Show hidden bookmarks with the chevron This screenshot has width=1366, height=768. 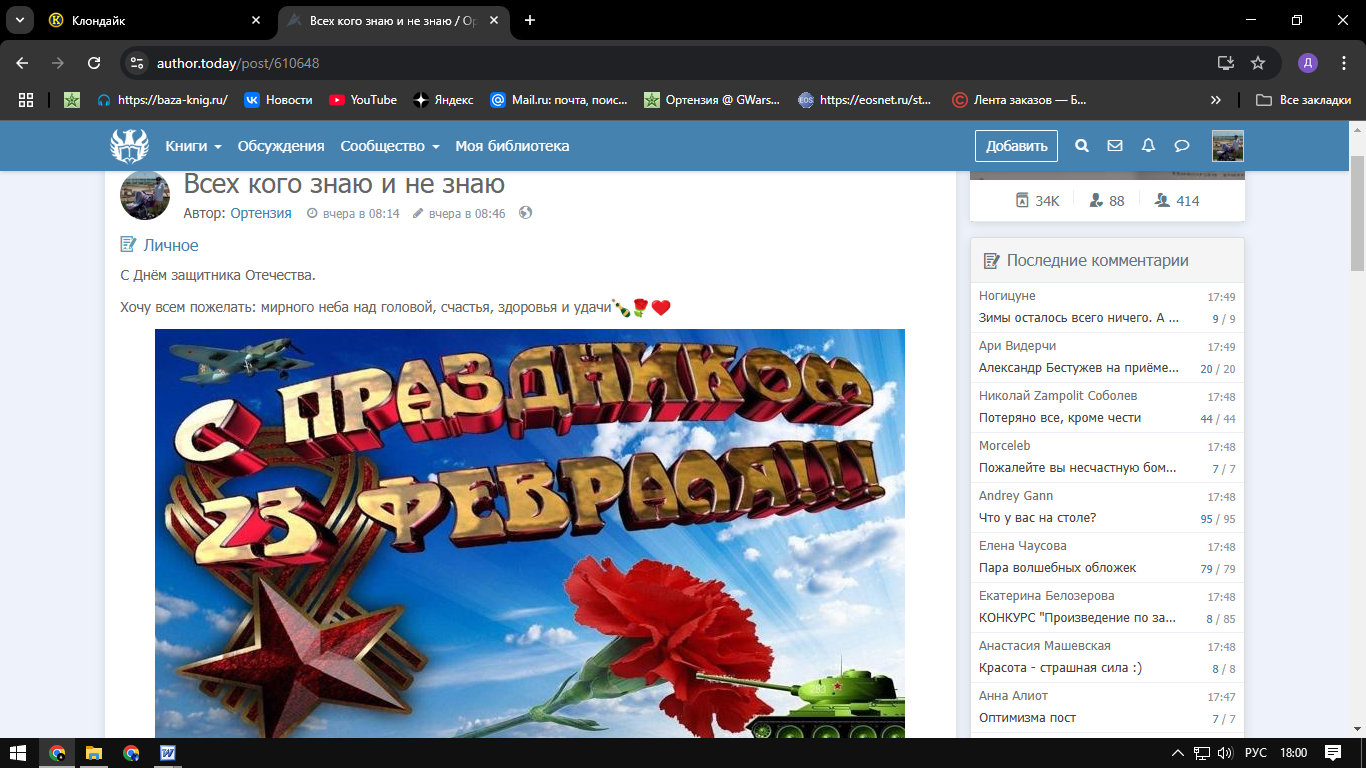click(x=1215, y=100)
